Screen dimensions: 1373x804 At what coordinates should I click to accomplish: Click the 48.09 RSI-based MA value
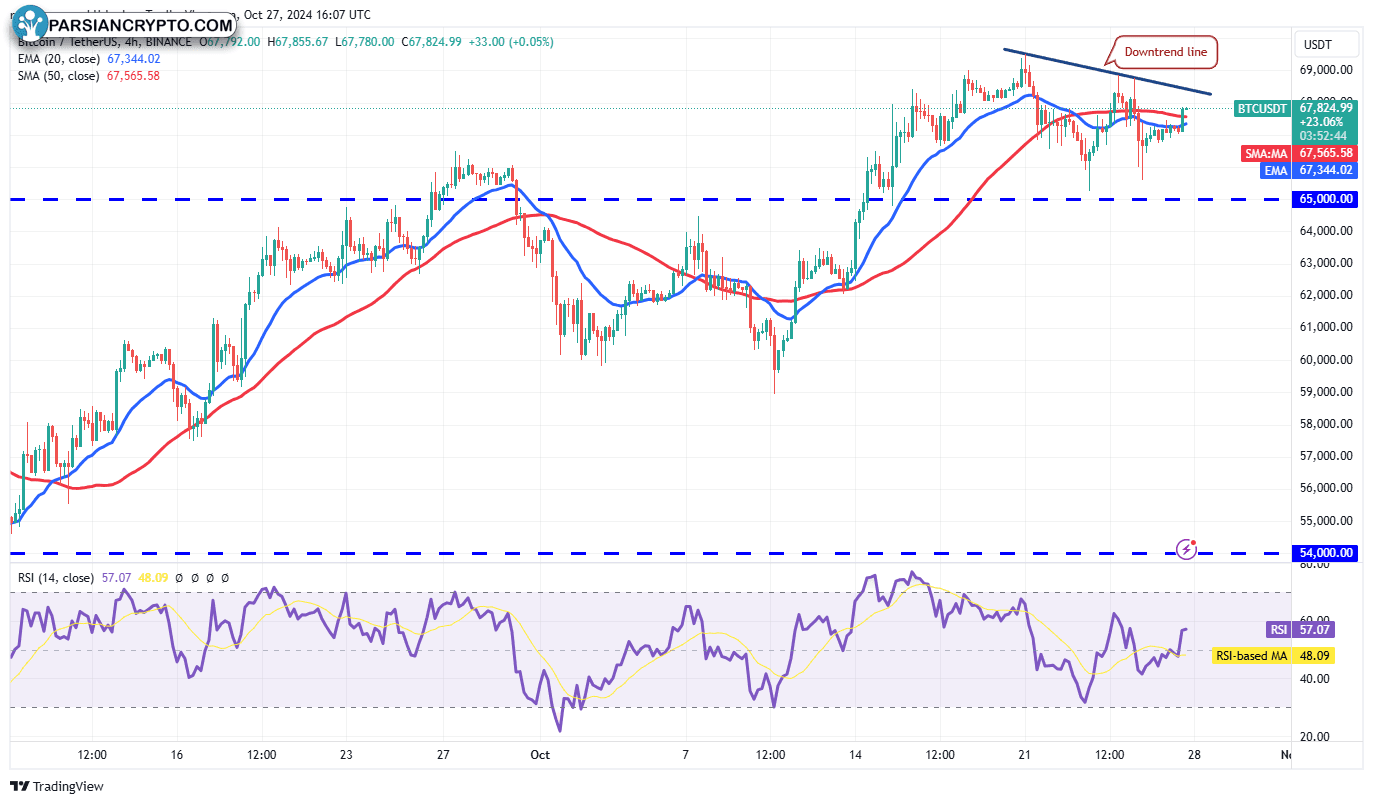(x=1313, y=656)
